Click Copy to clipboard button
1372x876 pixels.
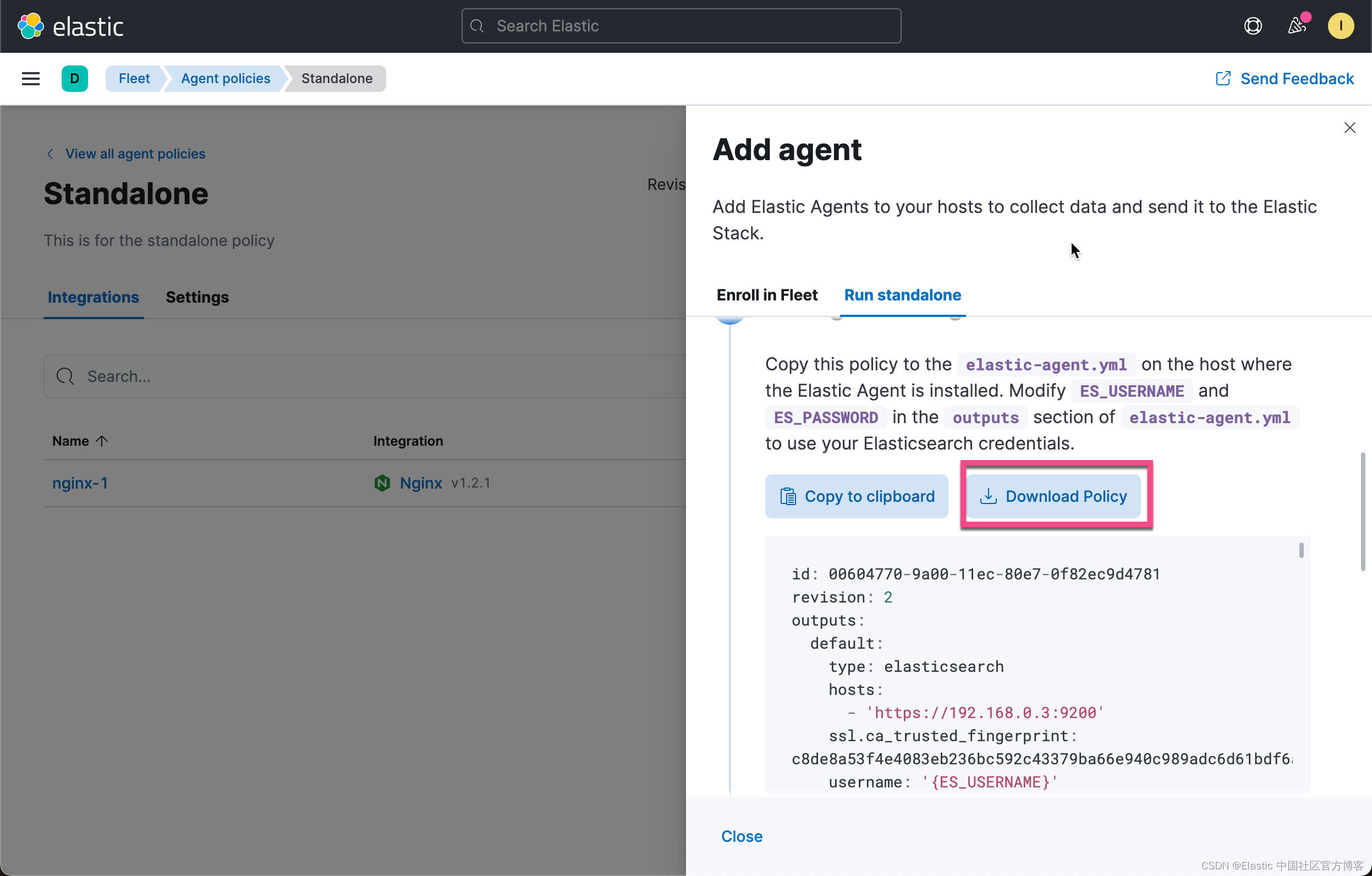pos(857,496)
